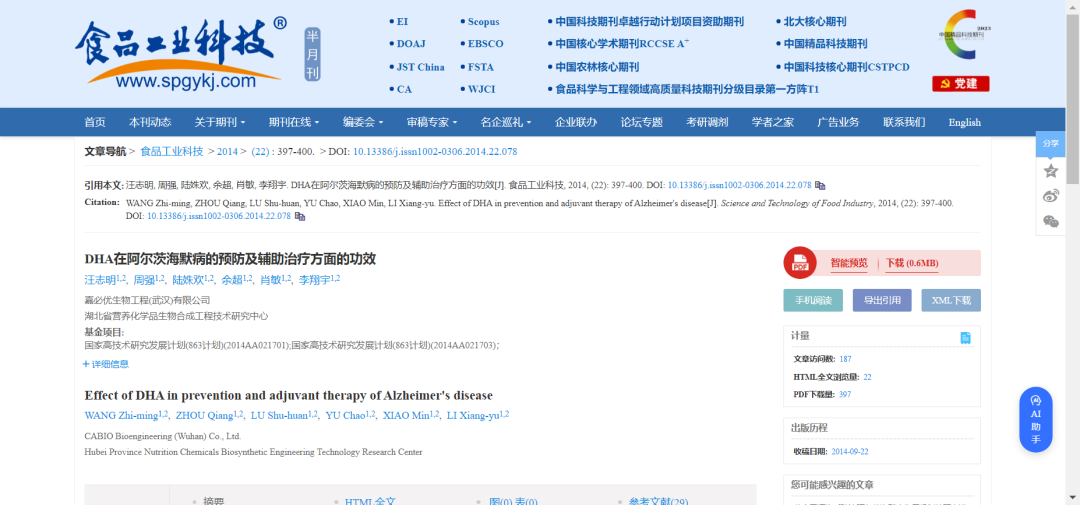This screenshot has height=505, width=1080.
Task: Open the DOI link in breadcrumb
Action: 435,152
